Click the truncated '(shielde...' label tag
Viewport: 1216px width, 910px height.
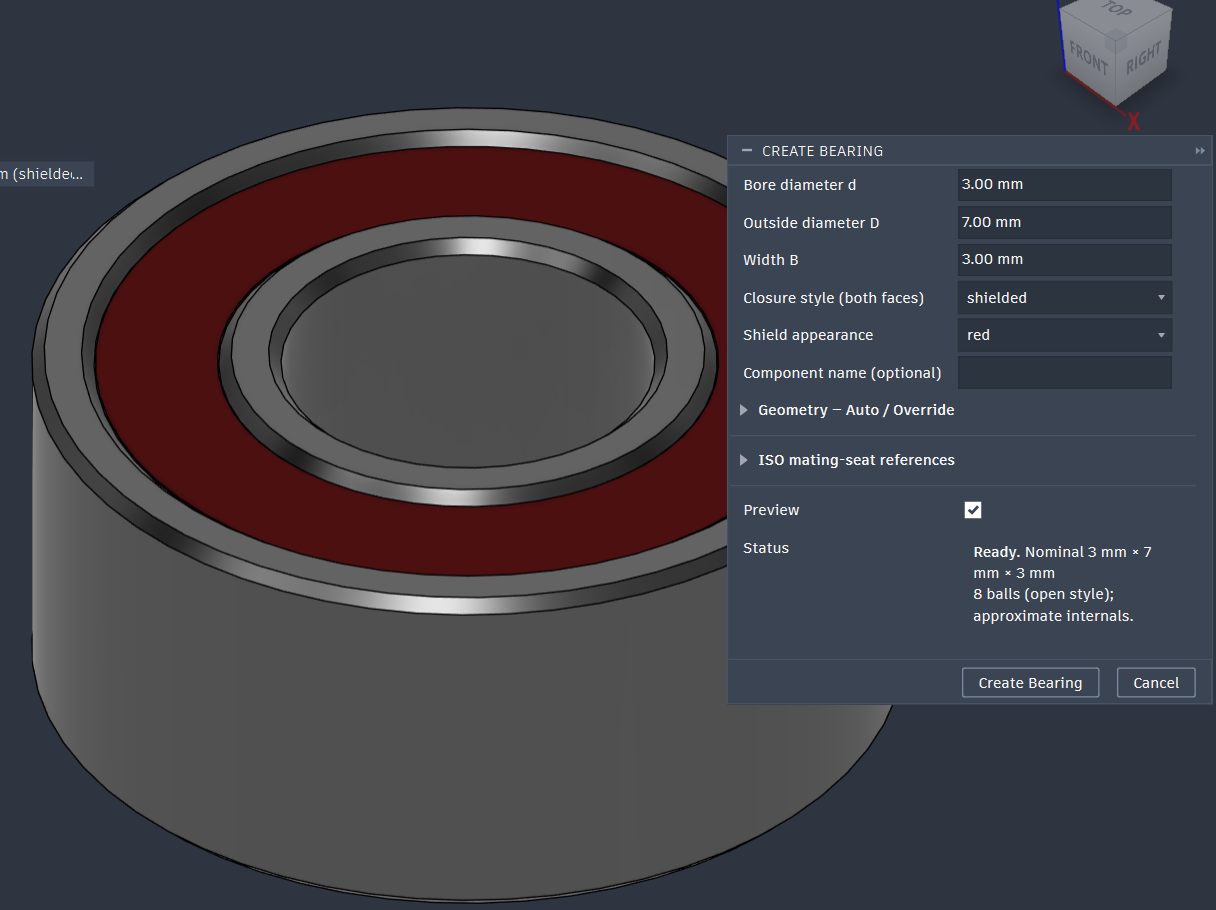[x=46, y=174]
